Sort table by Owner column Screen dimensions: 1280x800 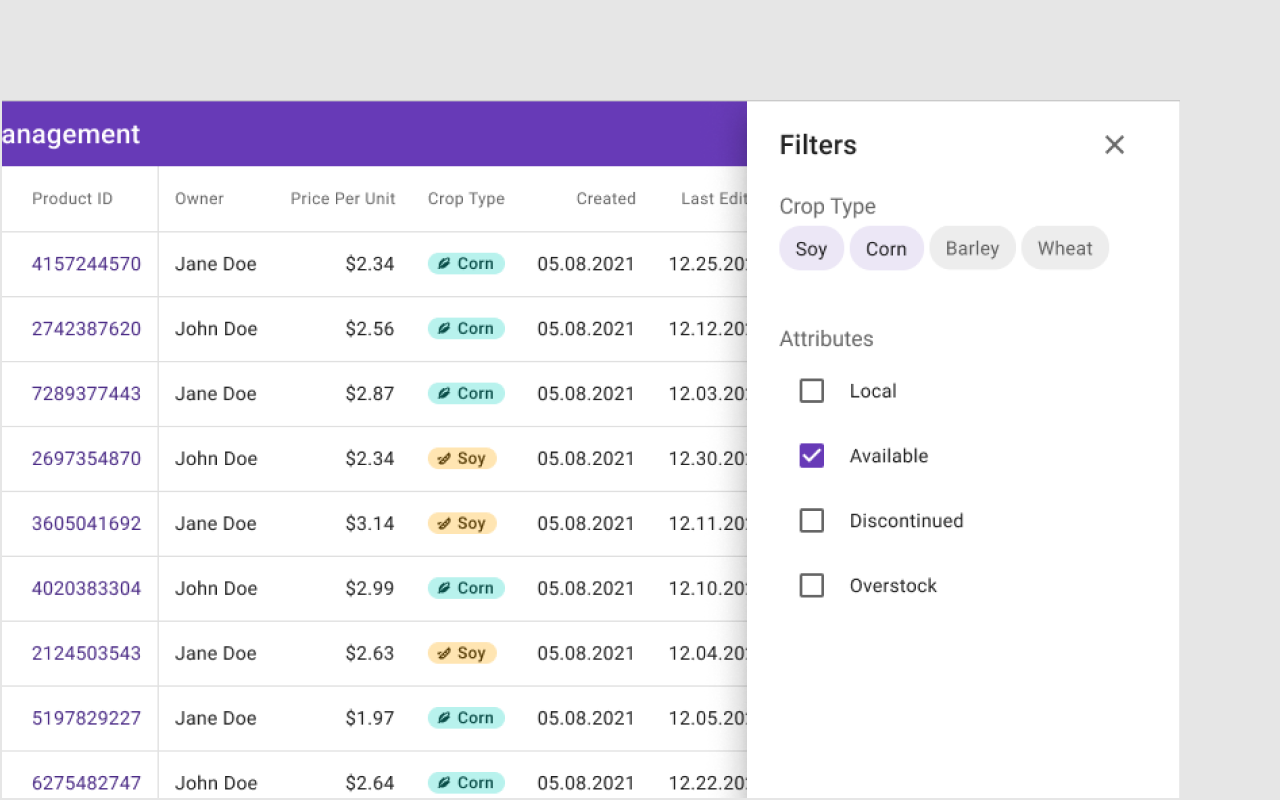click(199, 199)
